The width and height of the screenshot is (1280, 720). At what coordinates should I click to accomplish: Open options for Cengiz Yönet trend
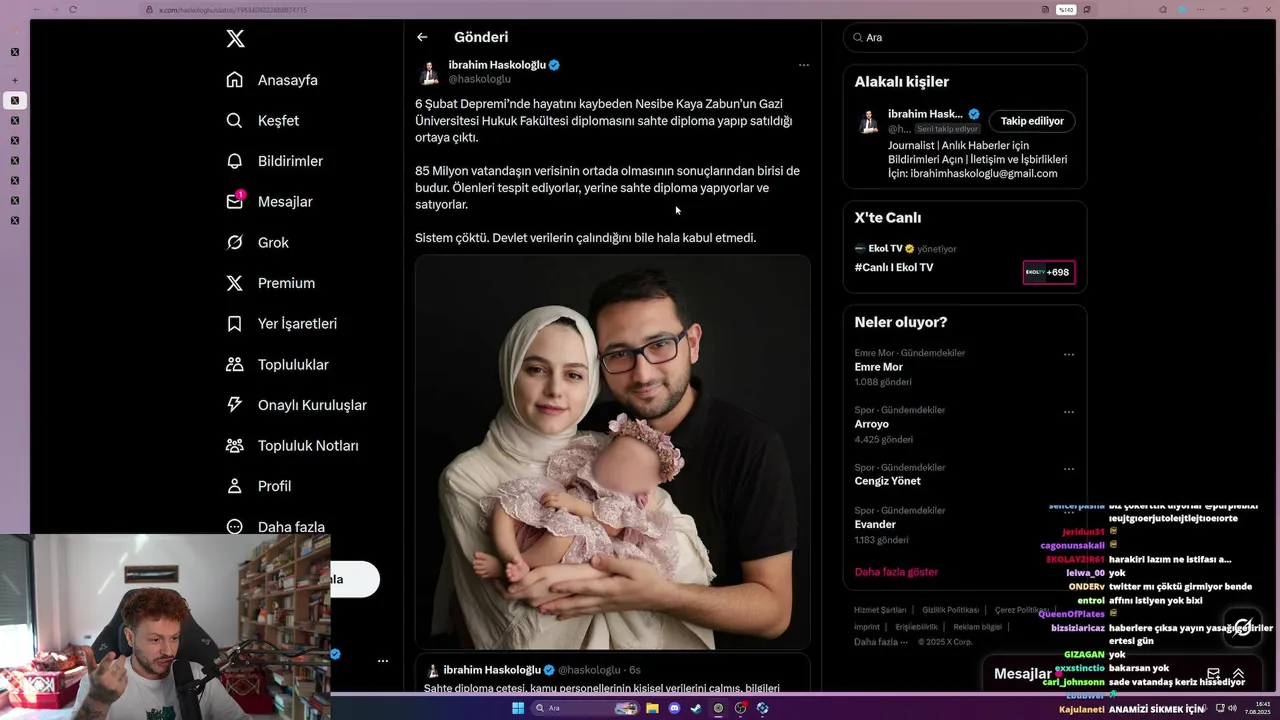click(x=1069, y=468)
